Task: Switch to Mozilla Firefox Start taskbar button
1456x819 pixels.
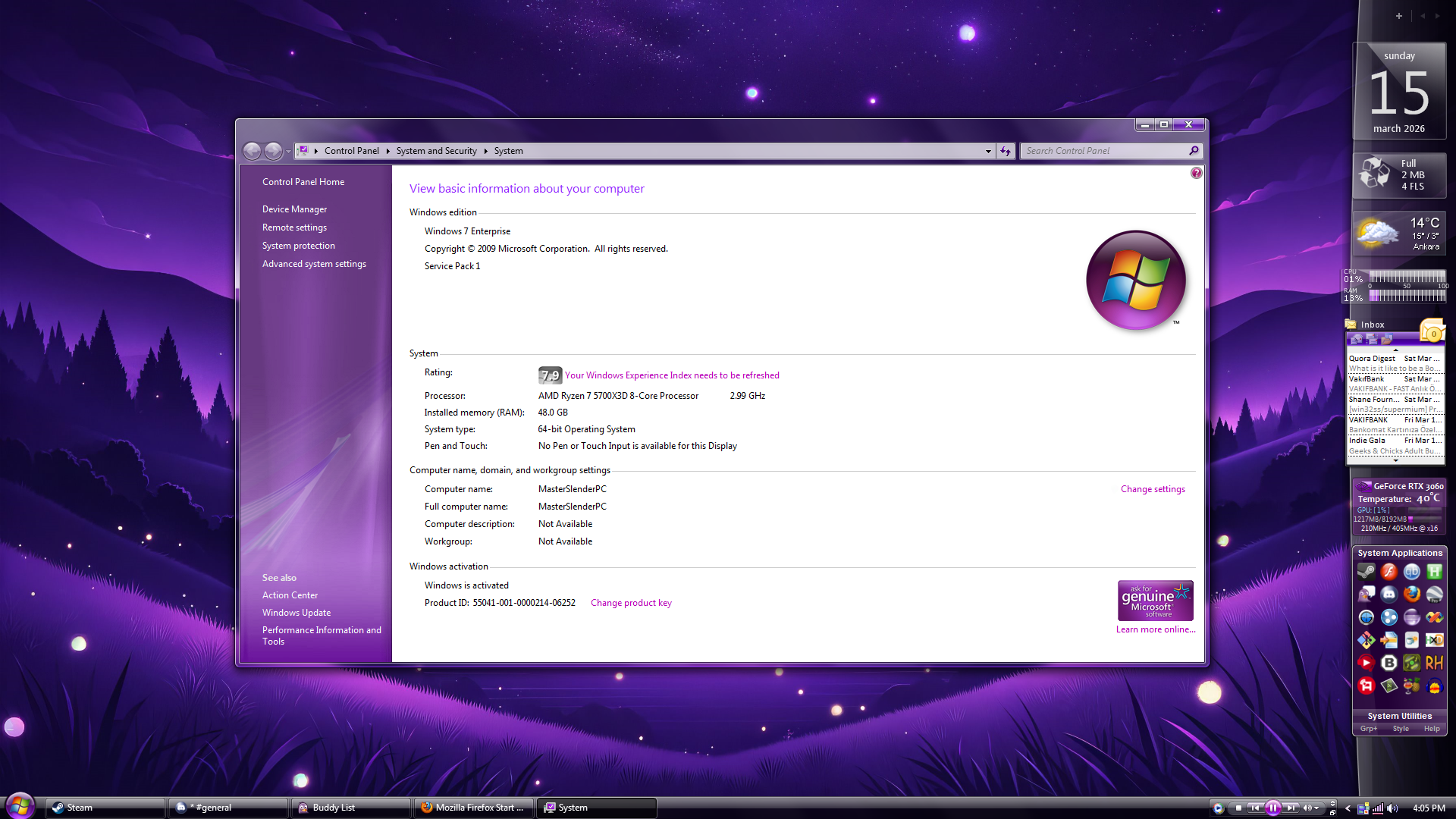Action: pyautogui.click(x=475, y=808)
